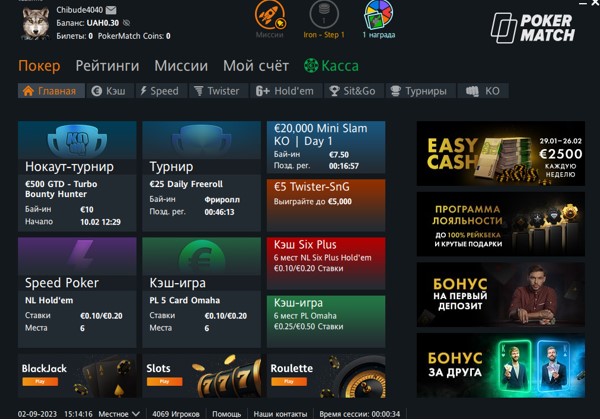Open the colorful rewards wheel icon
The image size is (600, 420).
coord(378,15)
